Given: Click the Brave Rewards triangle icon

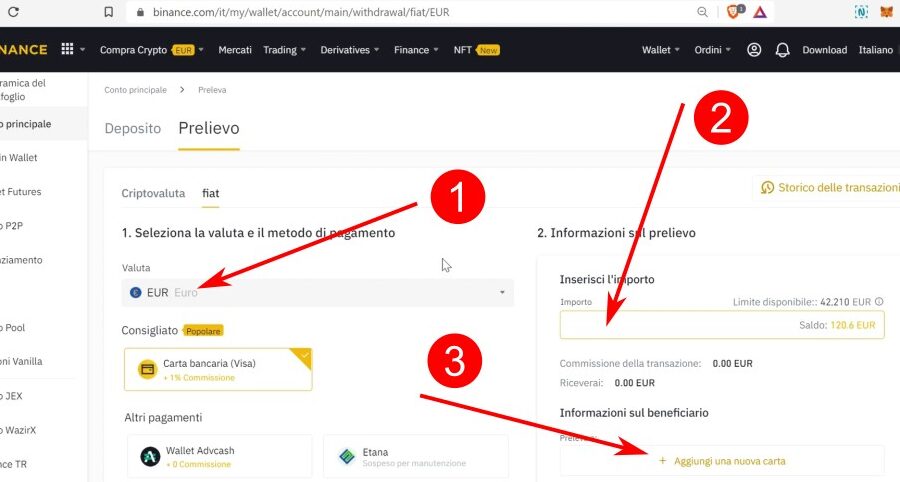Looking at the screenshot, I should [x=760, y=11].
